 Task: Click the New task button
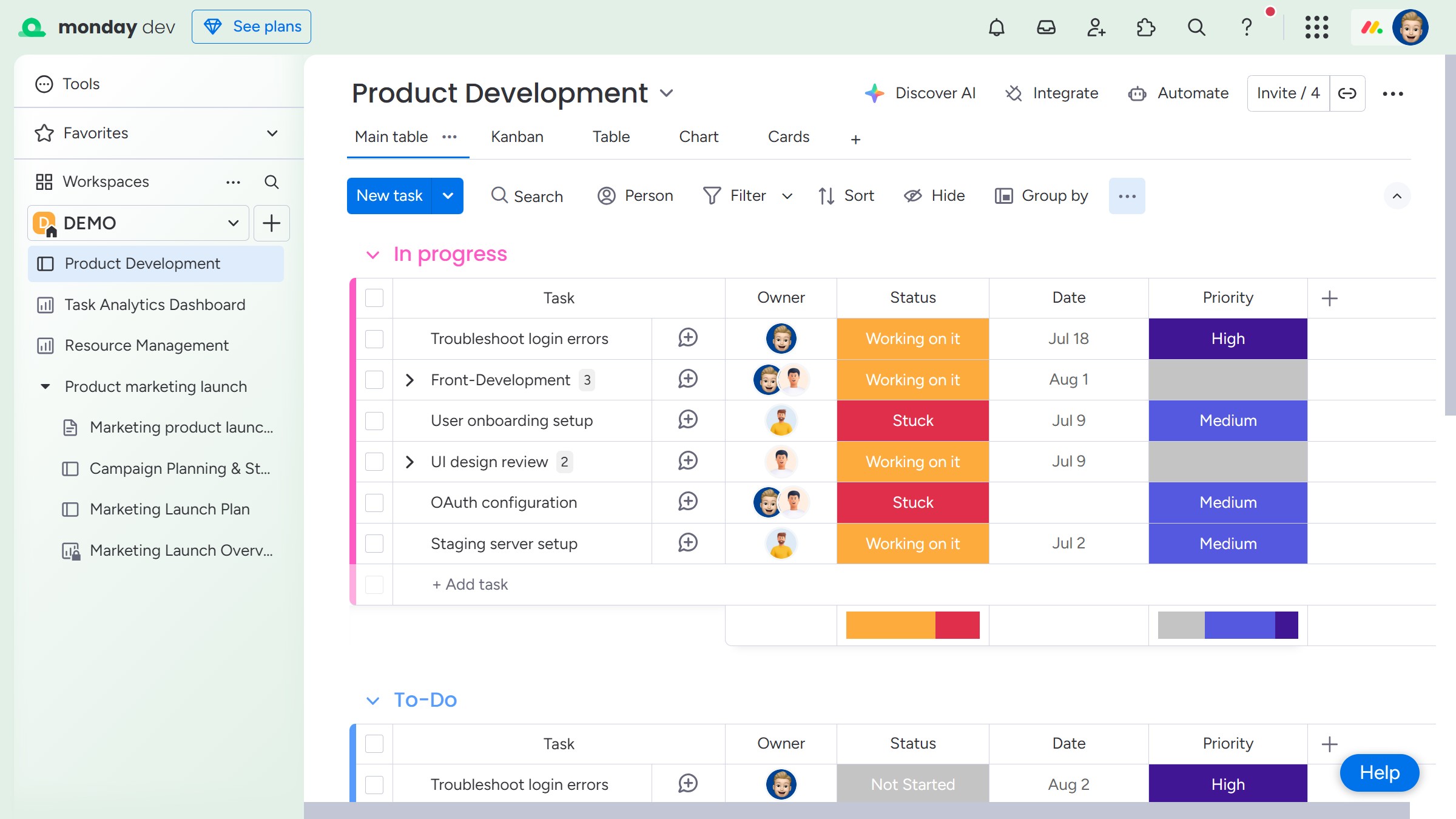click(x=389, y=196)
